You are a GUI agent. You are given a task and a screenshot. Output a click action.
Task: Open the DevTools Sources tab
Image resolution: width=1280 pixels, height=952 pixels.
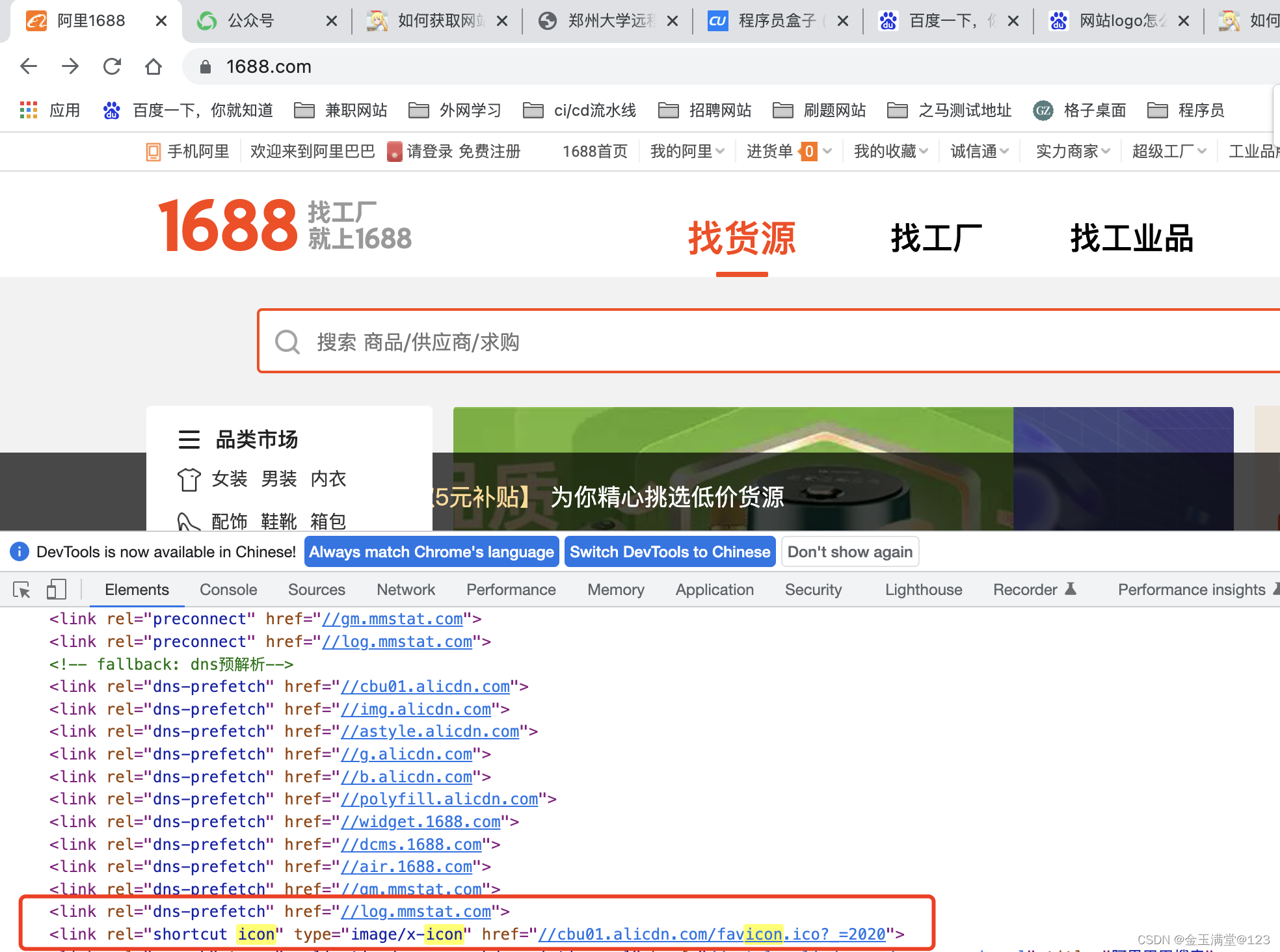click(317, 590)
